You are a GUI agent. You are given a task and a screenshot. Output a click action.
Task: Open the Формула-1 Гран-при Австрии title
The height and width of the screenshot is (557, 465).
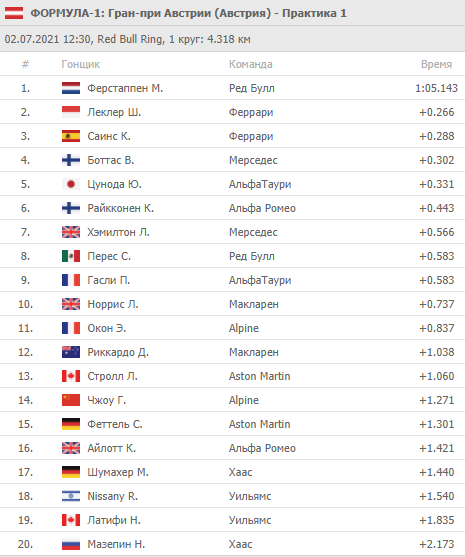188,13
